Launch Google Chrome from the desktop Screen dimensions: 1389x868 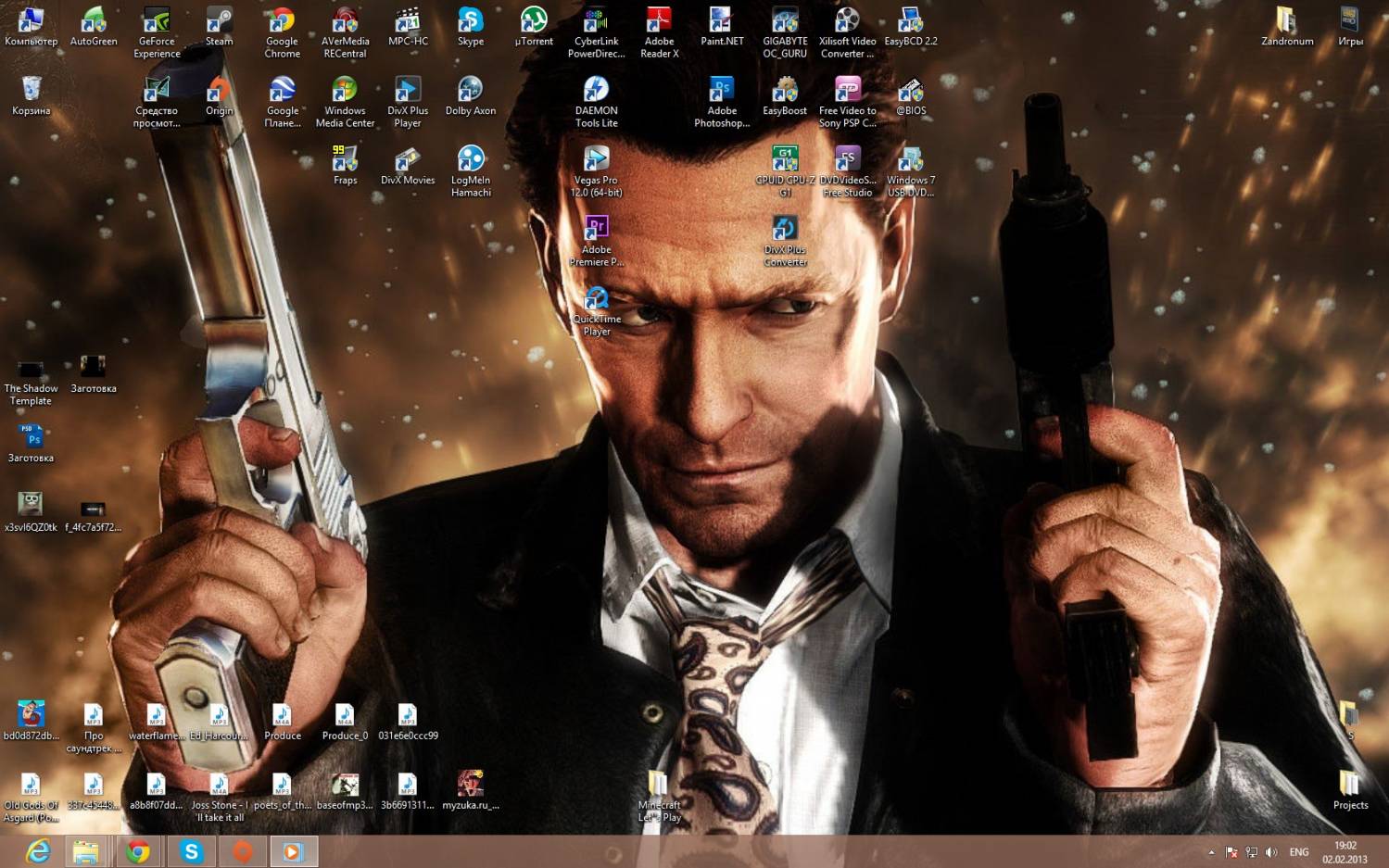282,32
